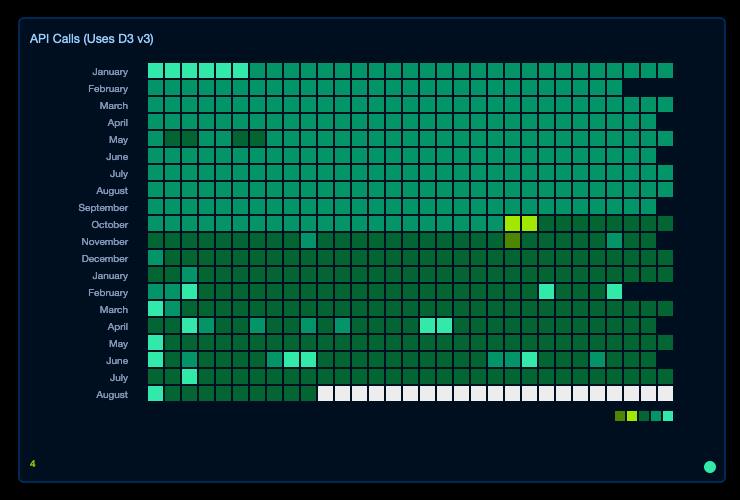This screenshot has height=500, width=740.
Task: Click the mint circle indicator in bottom-right corner
Action: [710, 467]
